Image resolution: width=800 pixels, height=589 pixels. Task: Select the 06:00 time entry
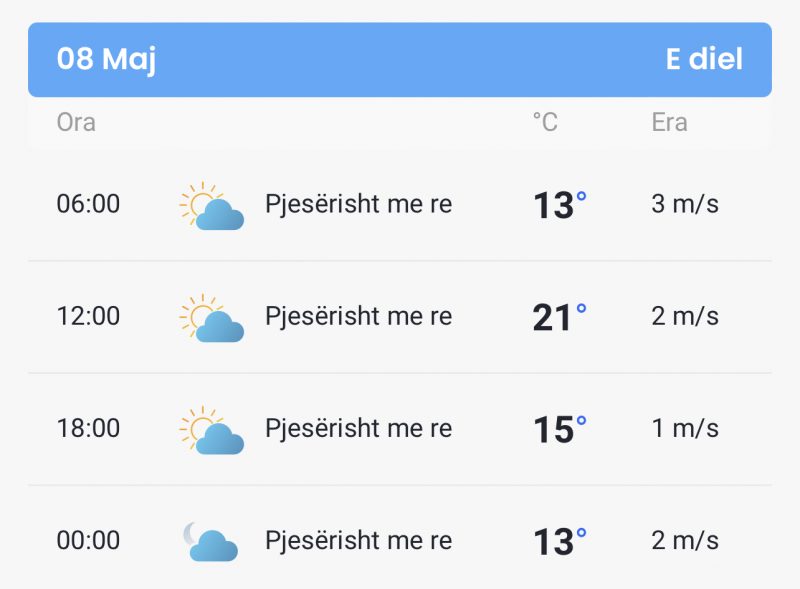pyautogui.click(x=88, y=205)
